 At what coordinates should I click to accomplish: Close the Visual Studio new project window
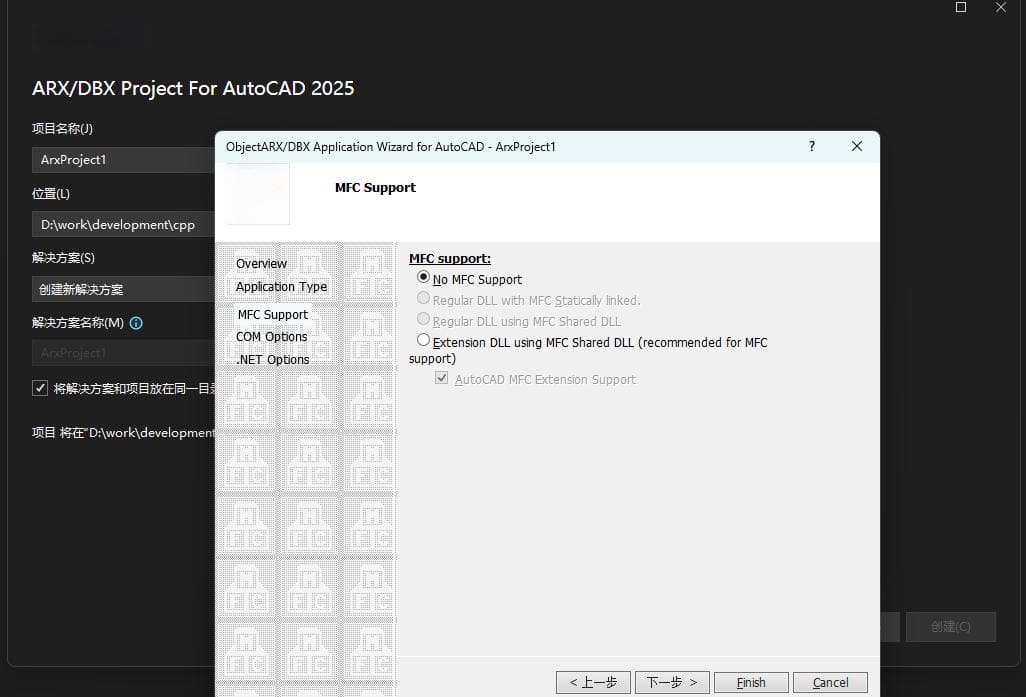[1001, 7]
